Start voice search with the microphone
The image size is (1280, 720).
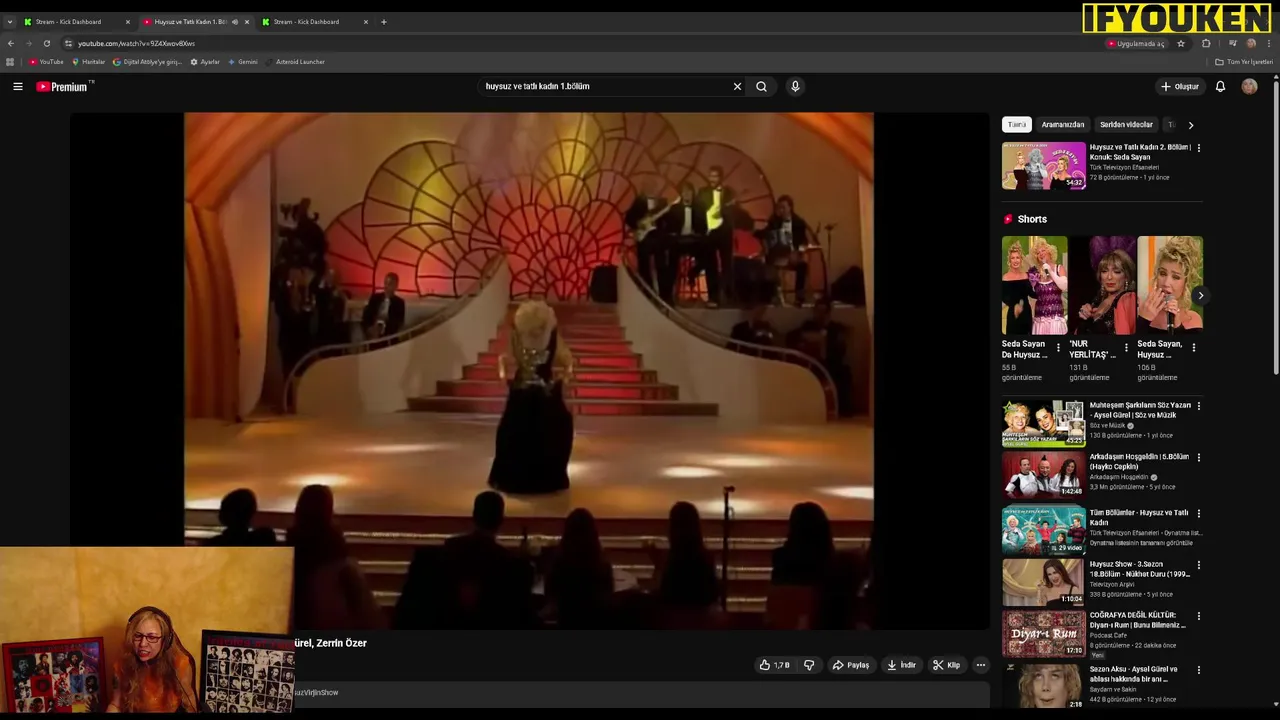(x=795, y=87)
